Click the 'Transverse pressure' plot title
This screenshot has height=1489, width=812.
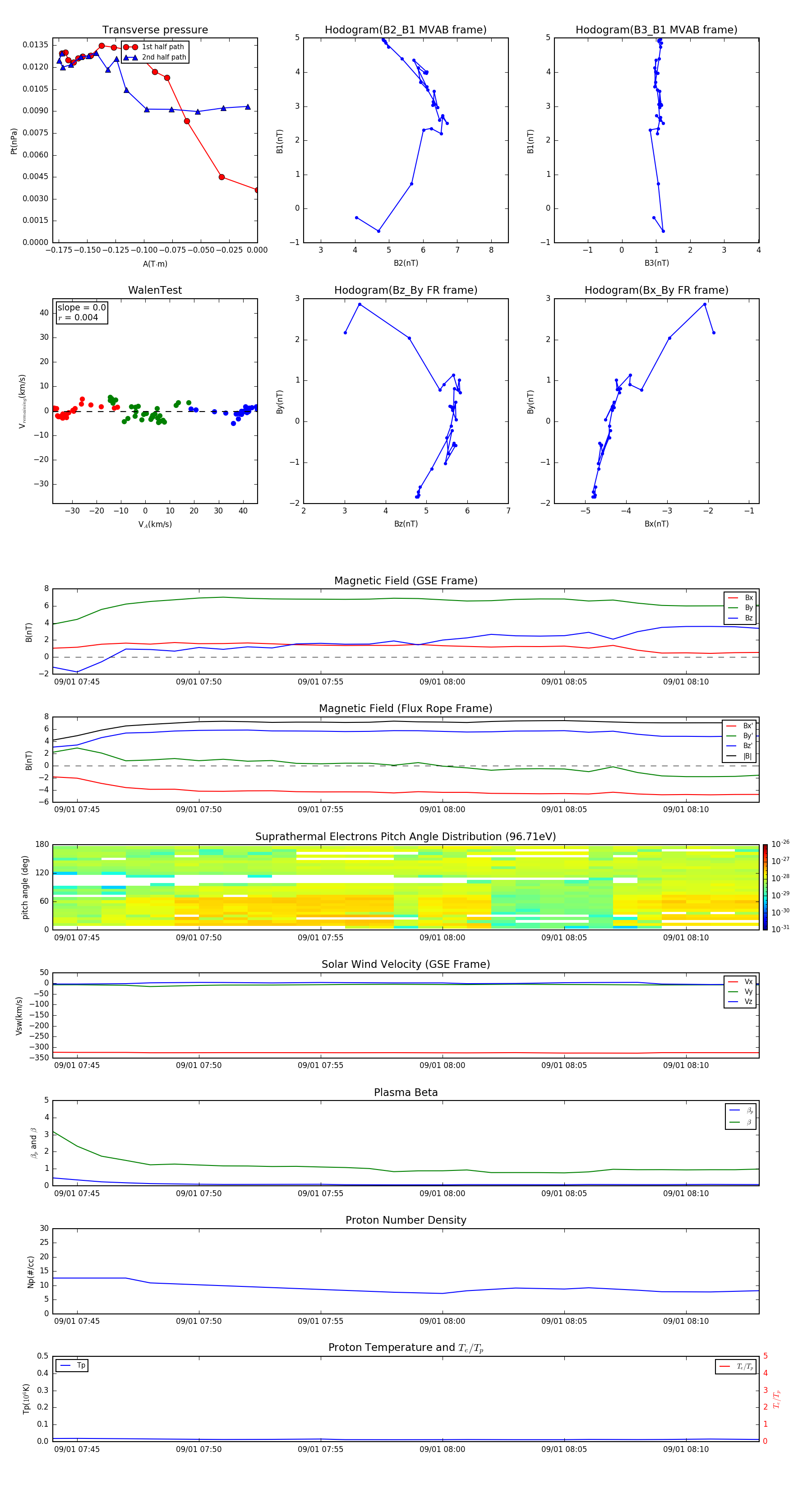[155, 30]
